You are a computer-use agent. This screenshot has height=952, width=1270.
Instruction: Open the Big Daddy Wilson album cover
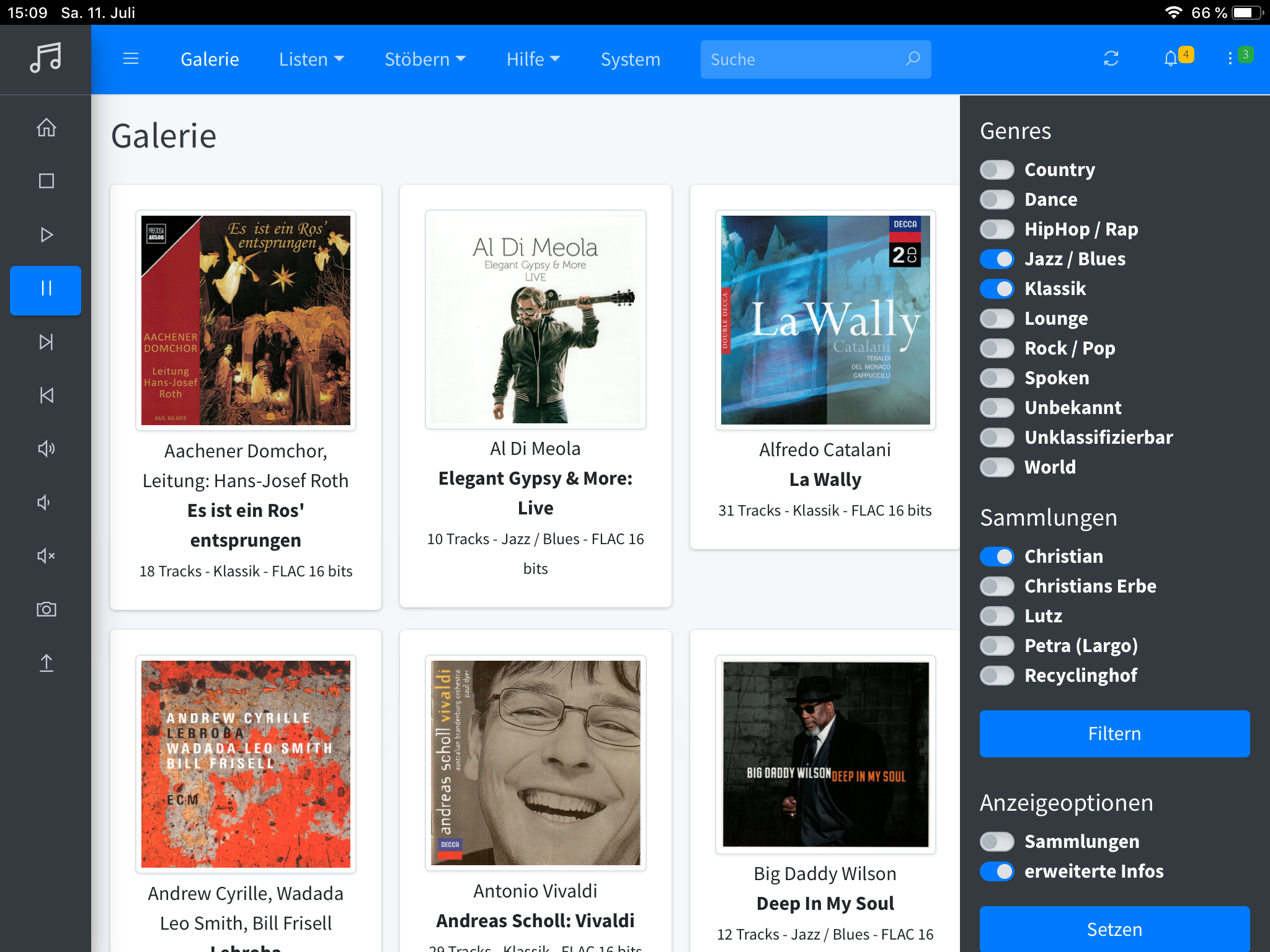825,754
